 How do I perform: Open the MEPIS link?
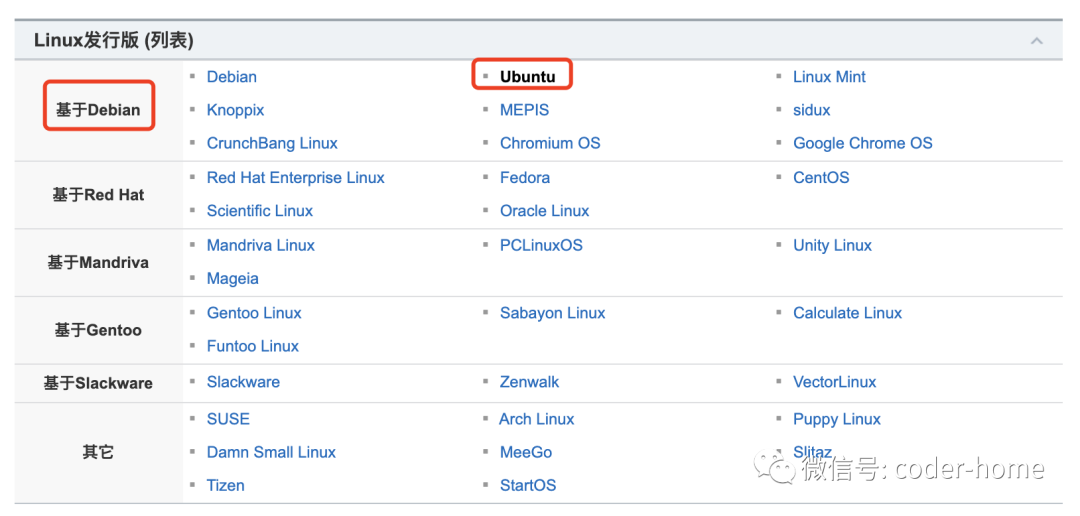click(x=524, y=110)
